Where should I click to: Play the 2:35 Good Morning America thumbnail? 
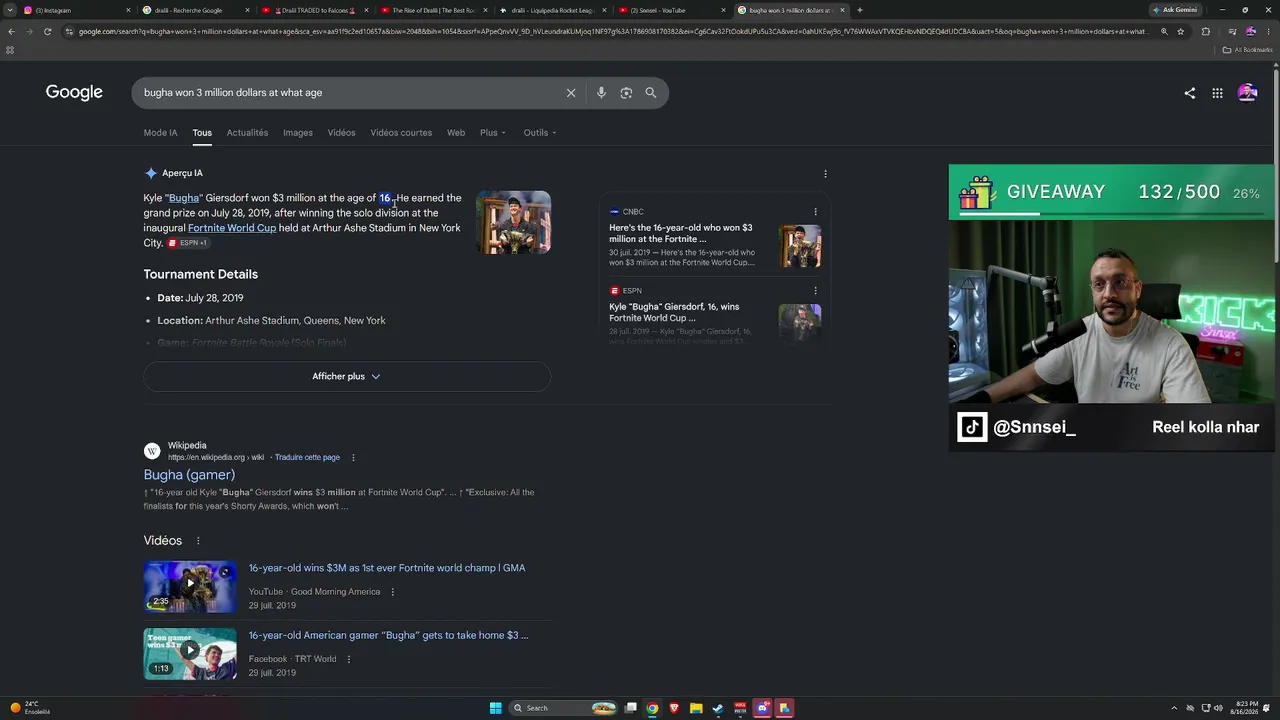pyautogui.click(x=190, y=587)
